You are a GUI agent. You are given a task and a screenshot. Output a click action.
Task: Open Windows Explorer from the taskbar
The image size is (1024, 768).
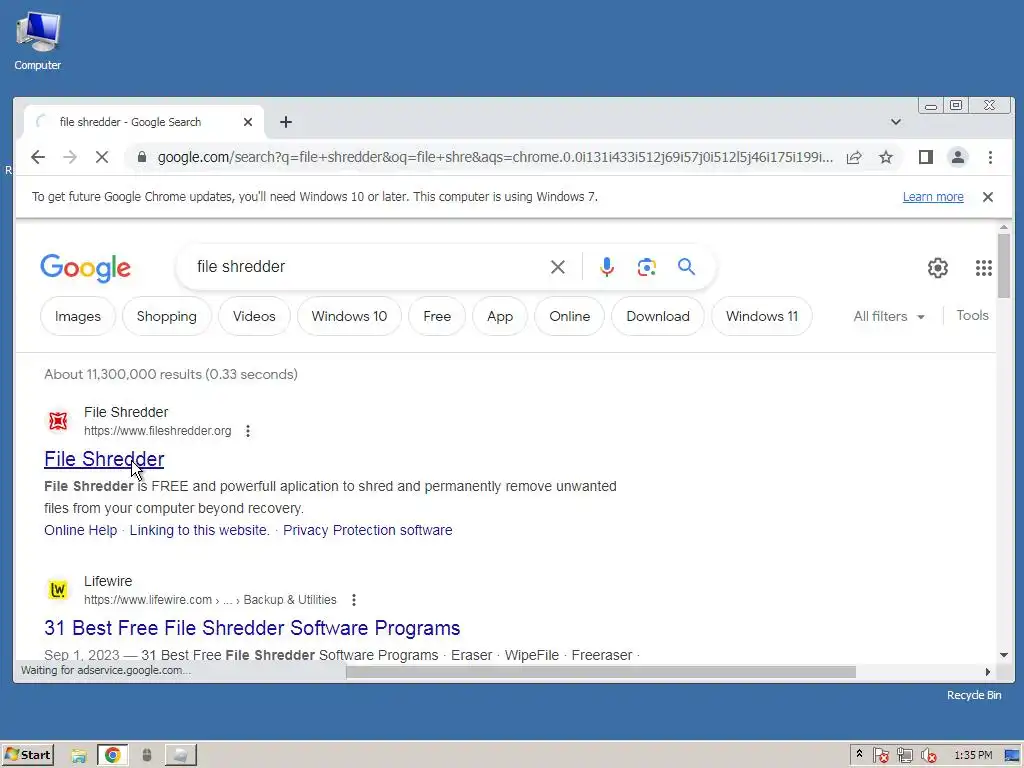click(79, 756)
